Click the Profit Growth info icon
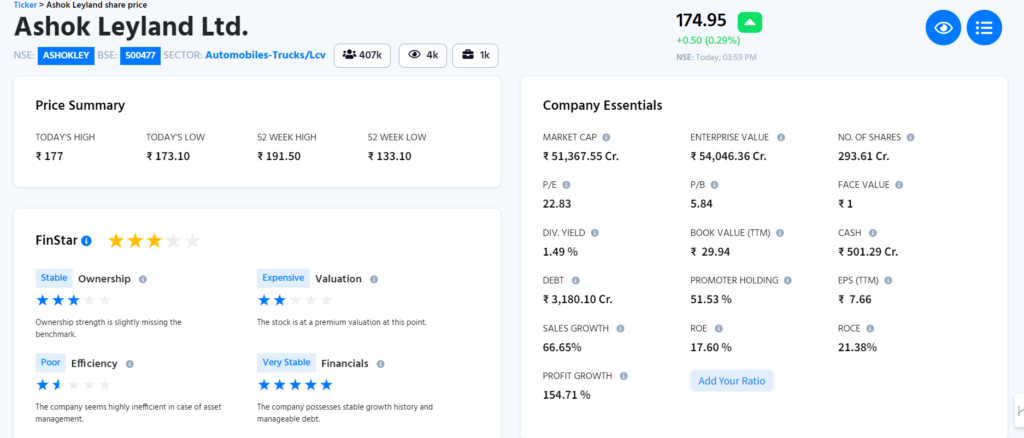 pyautogui.click(x=624, y=376)
